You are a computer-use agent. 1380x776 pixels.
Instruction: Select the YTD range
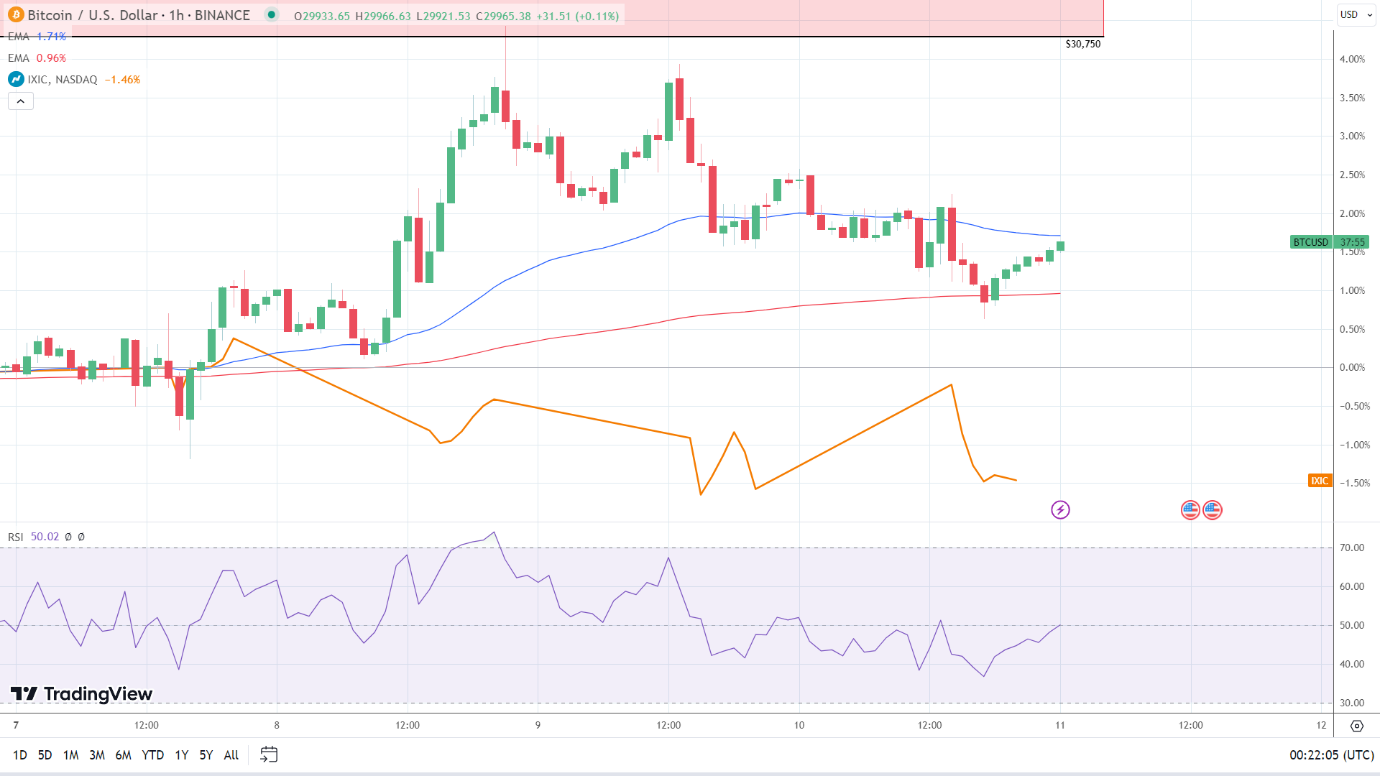(x=153, y=755)
